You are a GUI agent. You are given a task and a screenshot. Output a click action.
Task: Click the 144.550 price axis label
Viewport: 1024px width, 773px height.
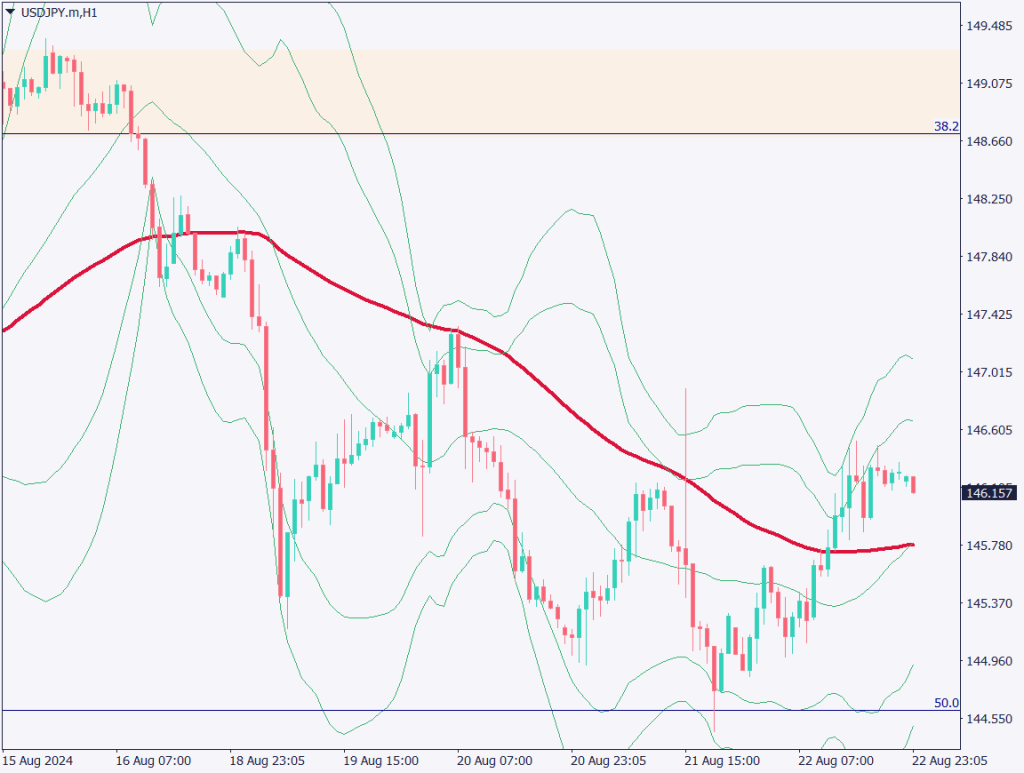click(x=988, y=719)
